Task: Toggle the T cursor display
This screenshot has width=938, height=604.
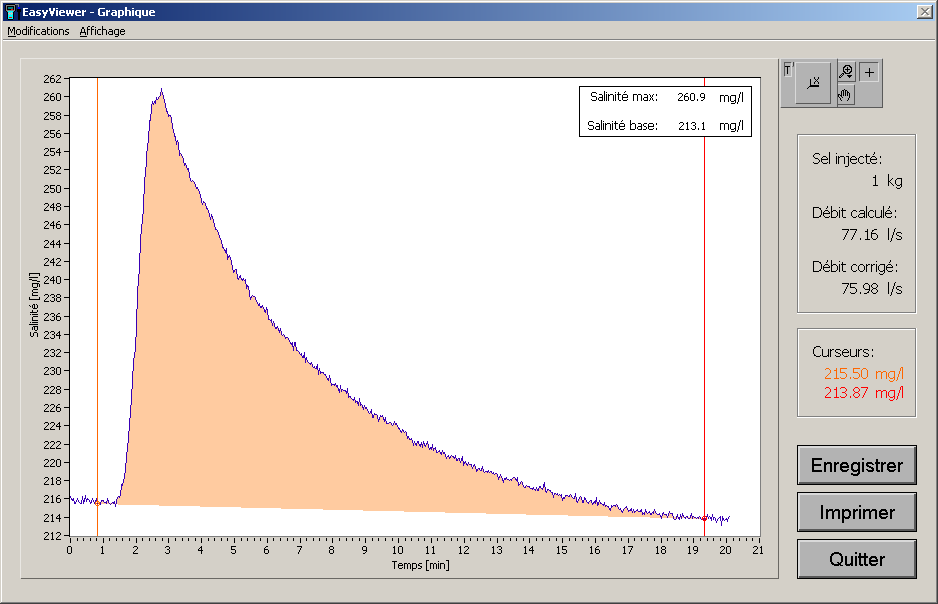Action: pos(787,68)
